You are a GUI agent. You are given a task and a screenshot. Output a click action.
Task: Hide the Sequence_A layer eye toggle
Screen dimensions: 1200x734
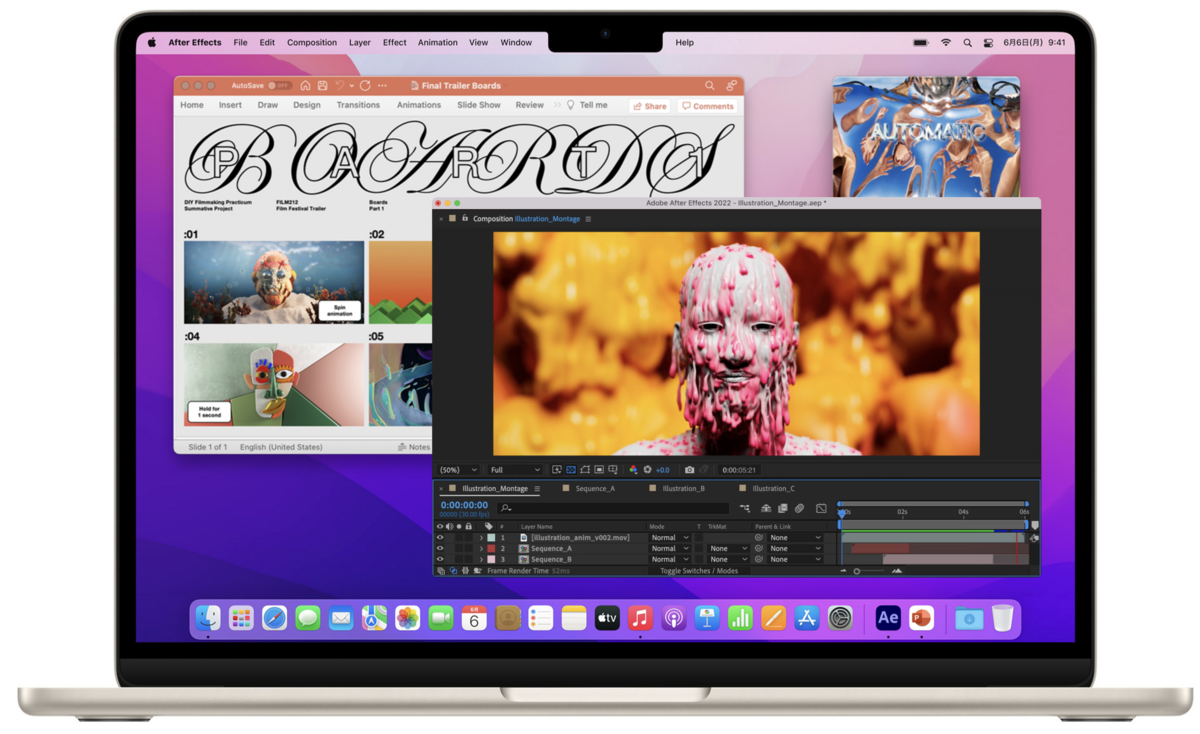coord(440,549)
